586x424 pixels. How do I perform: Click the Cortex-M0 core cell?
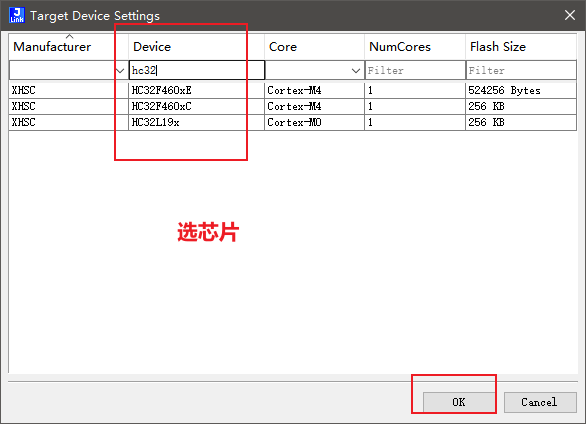[x=314, y=123]
